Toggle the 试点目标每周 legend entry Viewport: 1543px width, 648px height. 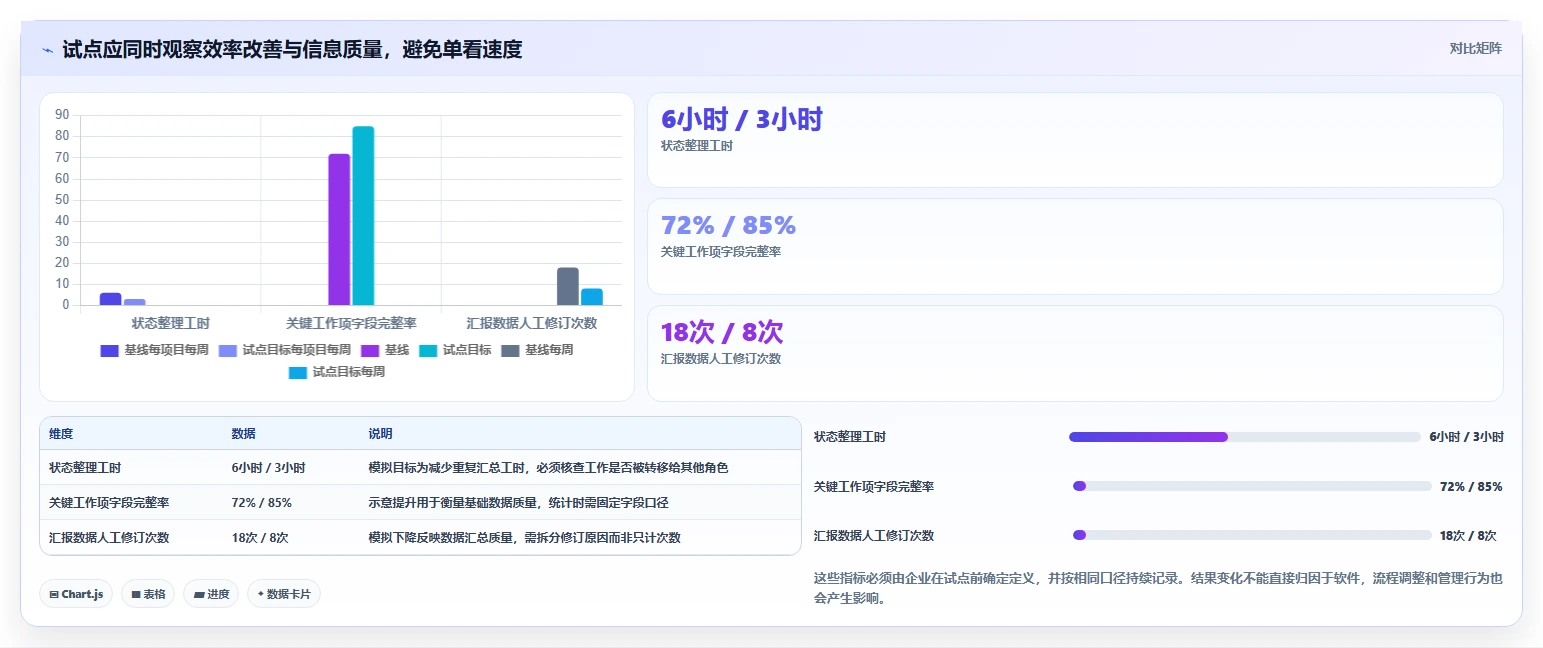[337, 372]
